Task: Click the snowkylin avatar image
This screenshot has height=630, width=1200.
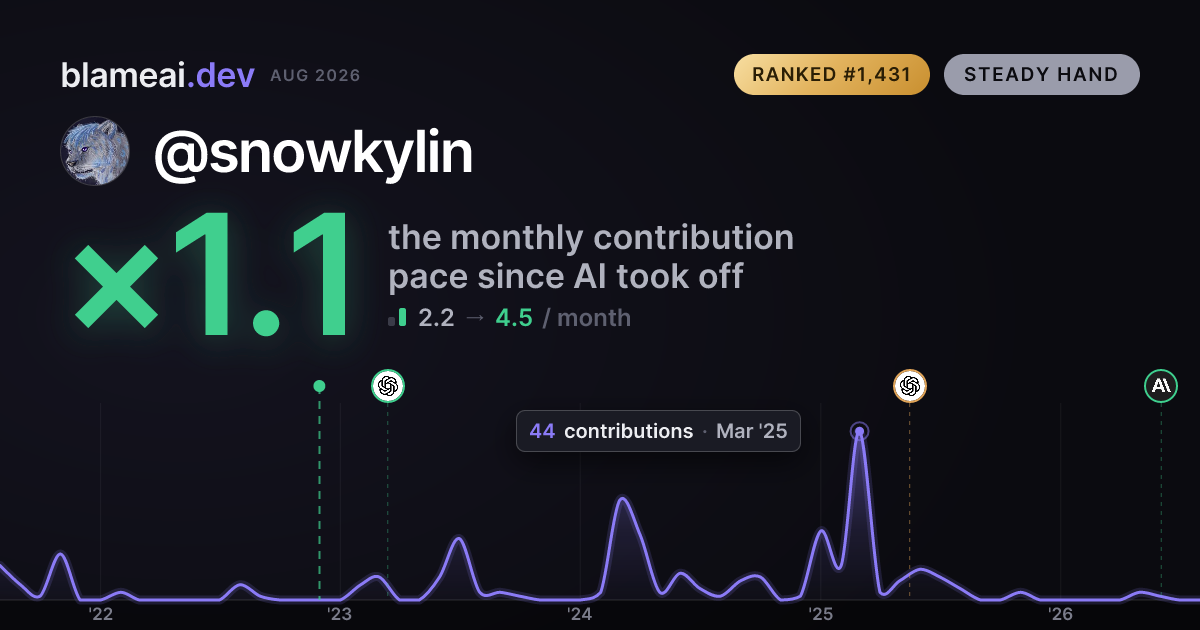Action: (96, 151)
